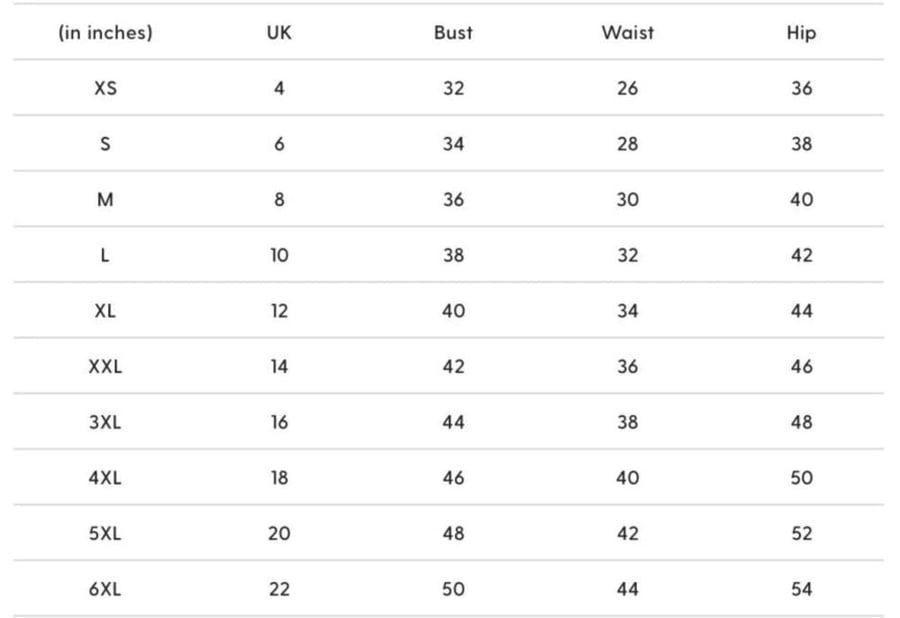Click UK size 16 in 3XL row
Viewport: 900px width, 618px height.
(x=280, y=422)
